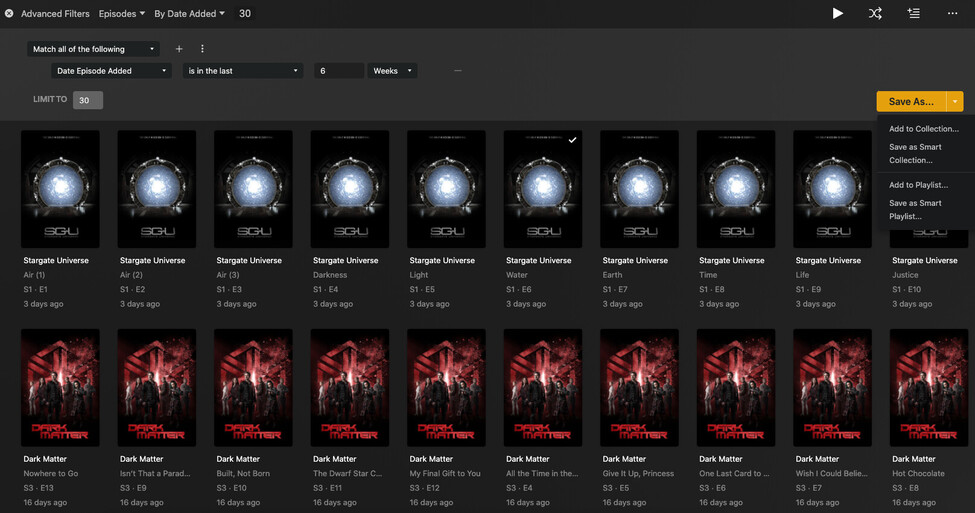Add results to play queue

[913, 13]
